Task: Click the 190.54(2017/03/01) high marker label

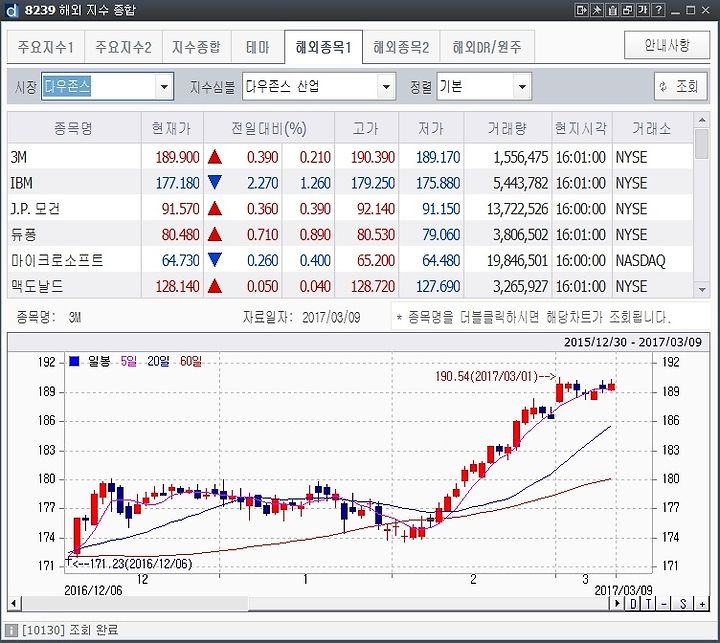Action: click(495, 376)
